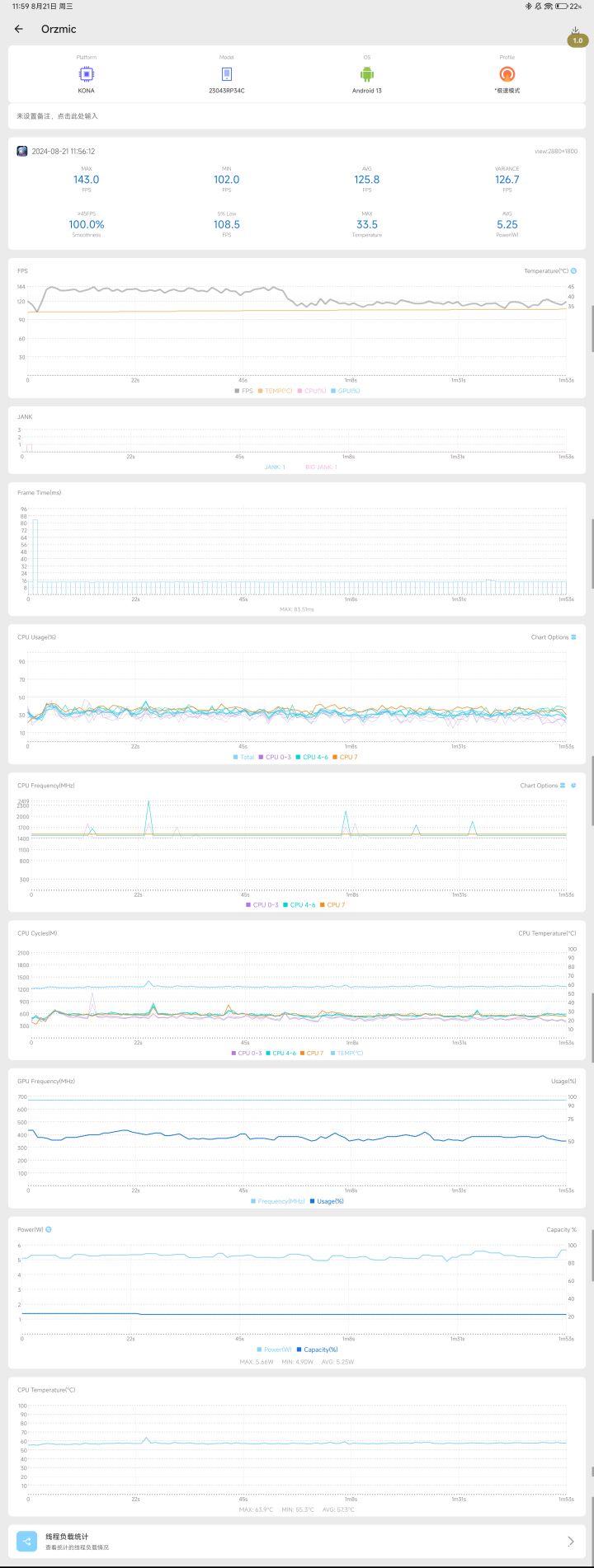594x1568 pixels.
Task: Toggle Usage(%) legend in GPU chart
Action: click(327, 1201)
